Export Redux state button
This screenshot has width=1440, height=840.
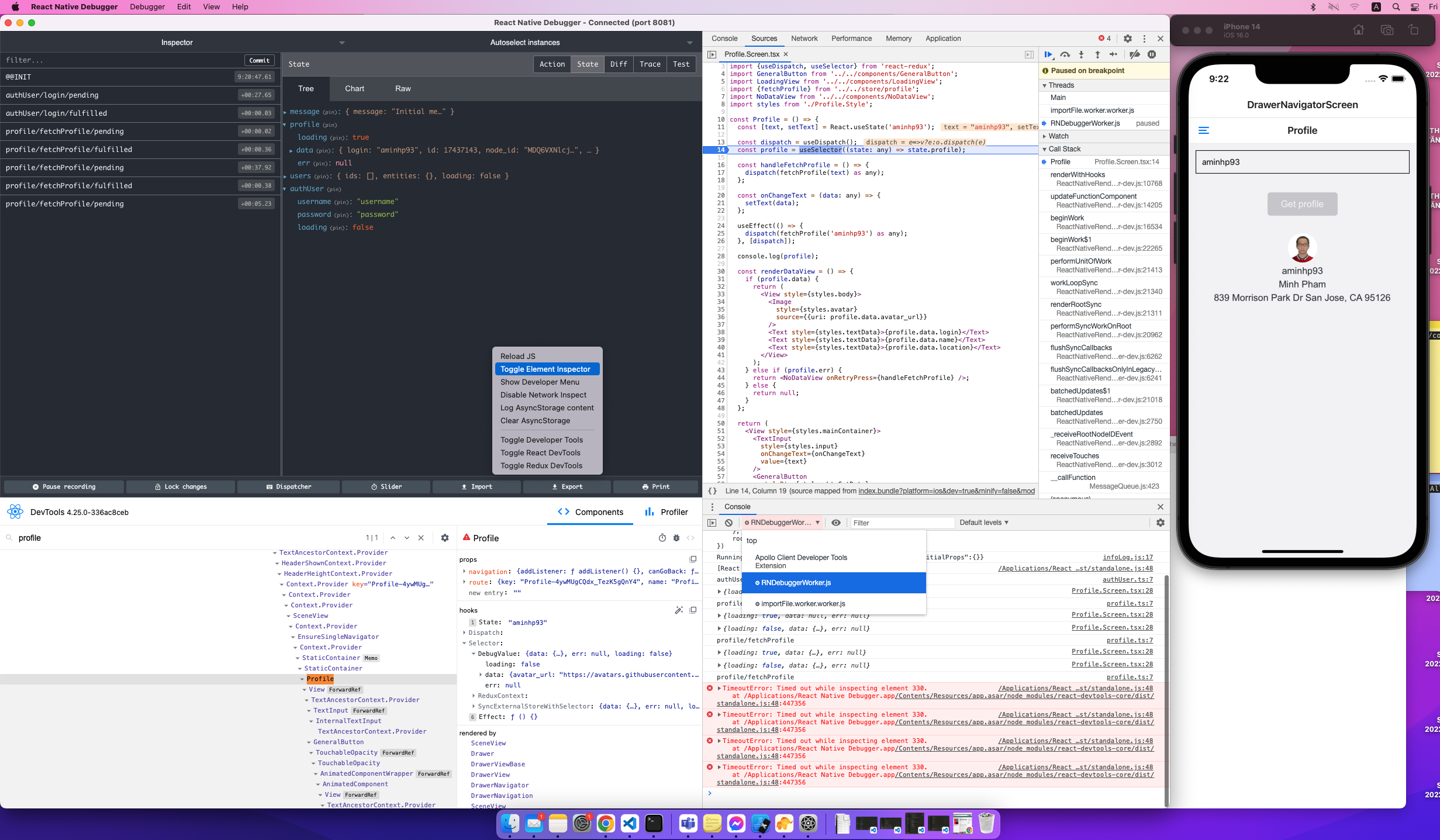pyautogui.click(x=567, y=486)
